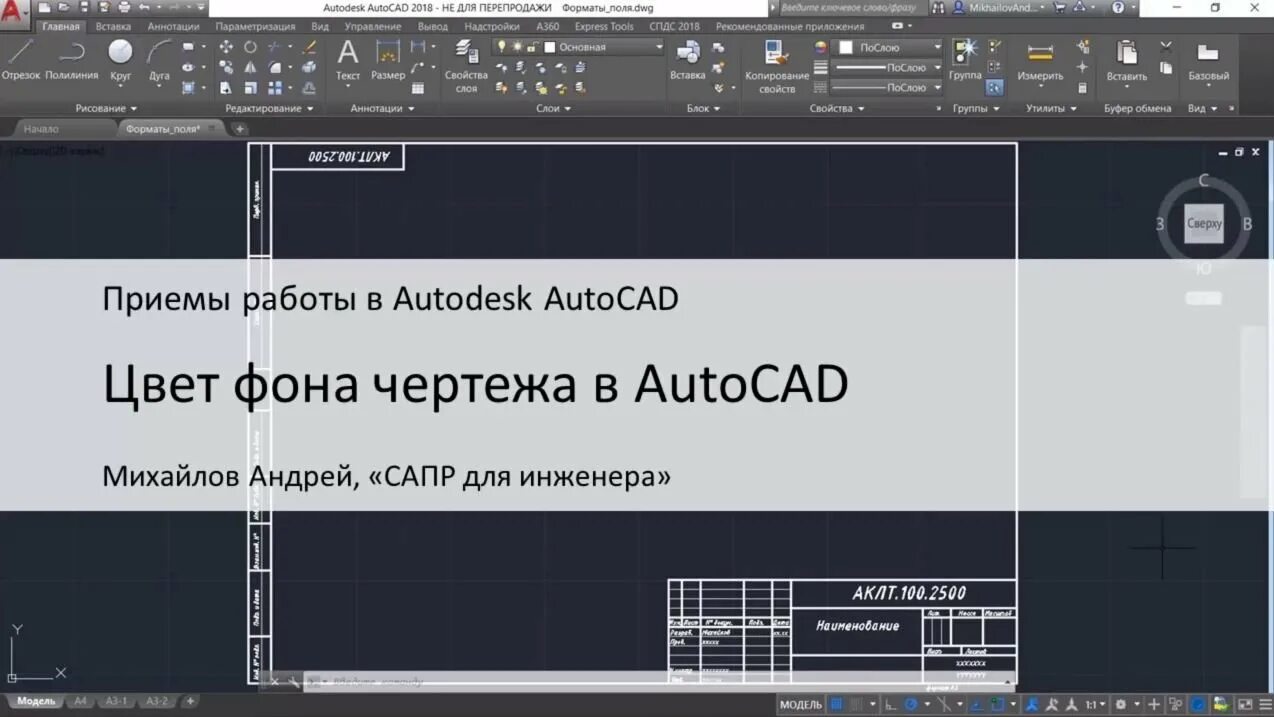Open the A3-1 layout tab
The width and height of the screenshot is (1274, 717).
pyautogui.click(x=116, y=701)
